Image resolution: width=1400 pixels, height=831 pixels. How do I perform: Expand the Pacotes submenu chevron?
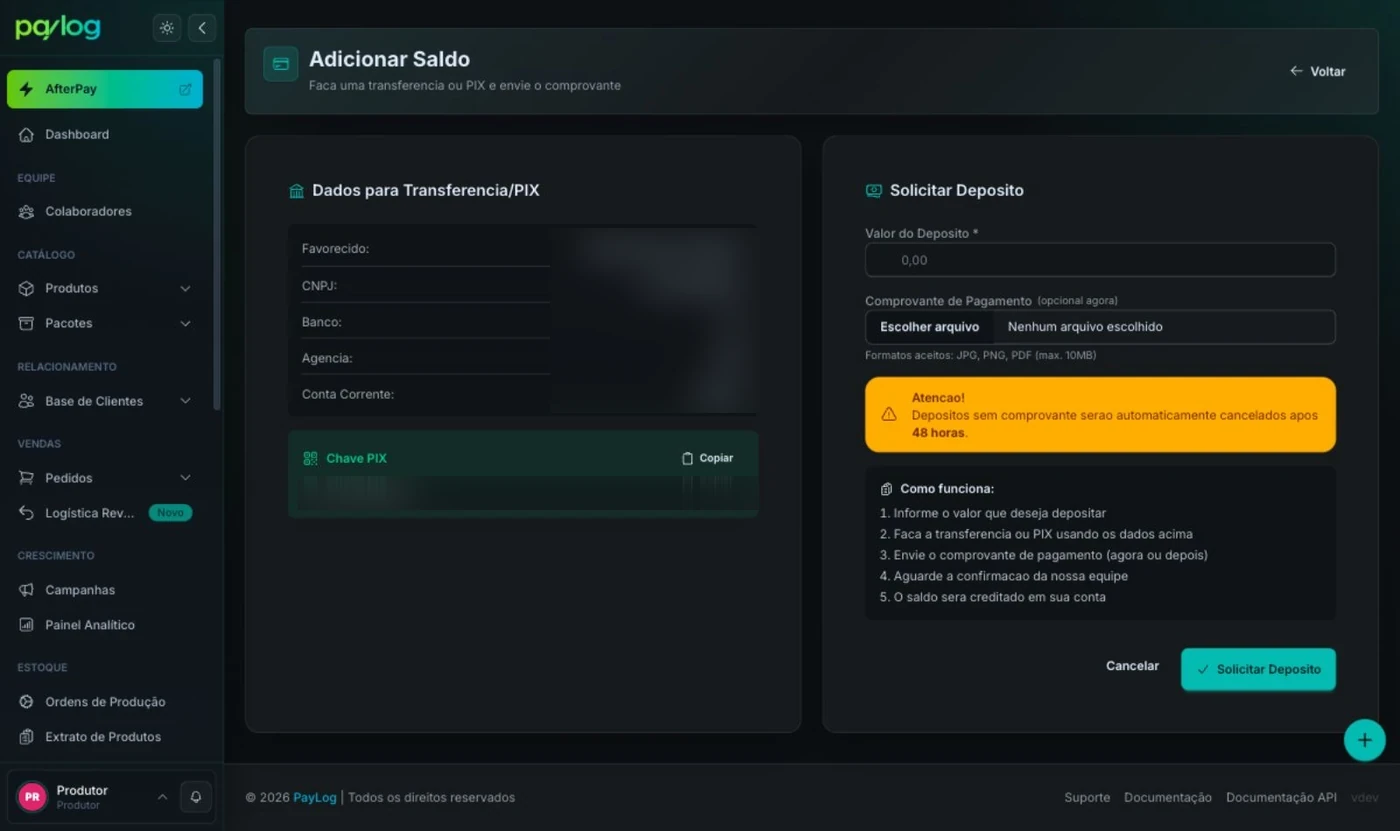click(185, 323)
